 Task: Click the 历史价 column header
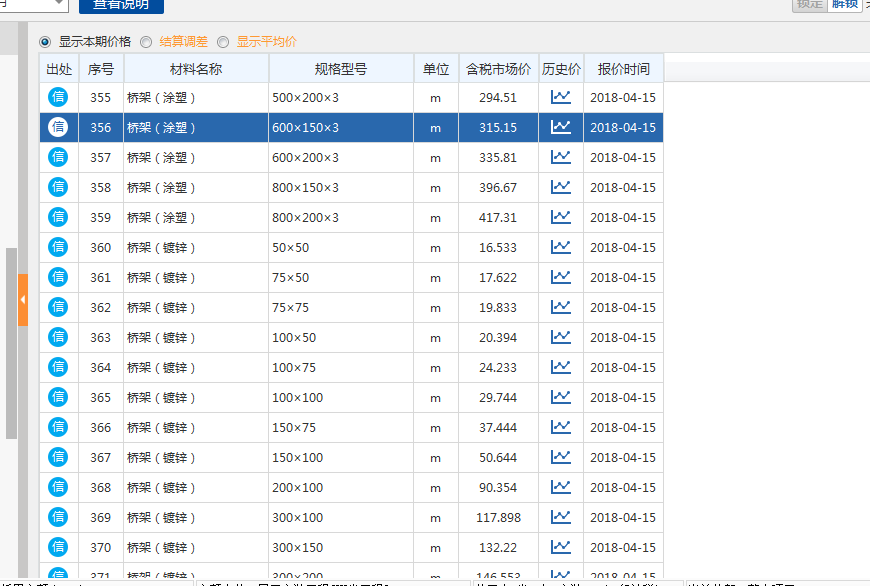pyautogui.click(x=561, y=69)
